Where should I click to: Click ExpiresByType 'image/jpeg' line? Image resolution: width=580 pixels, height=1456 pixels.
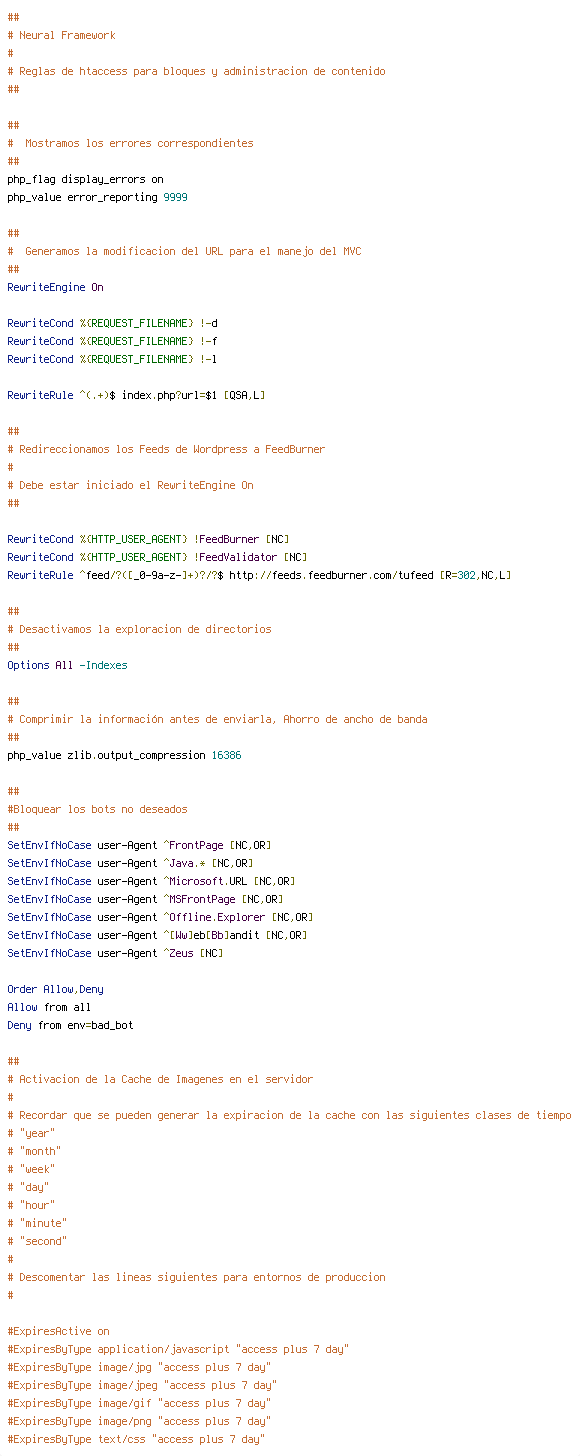click(142, 1385)
